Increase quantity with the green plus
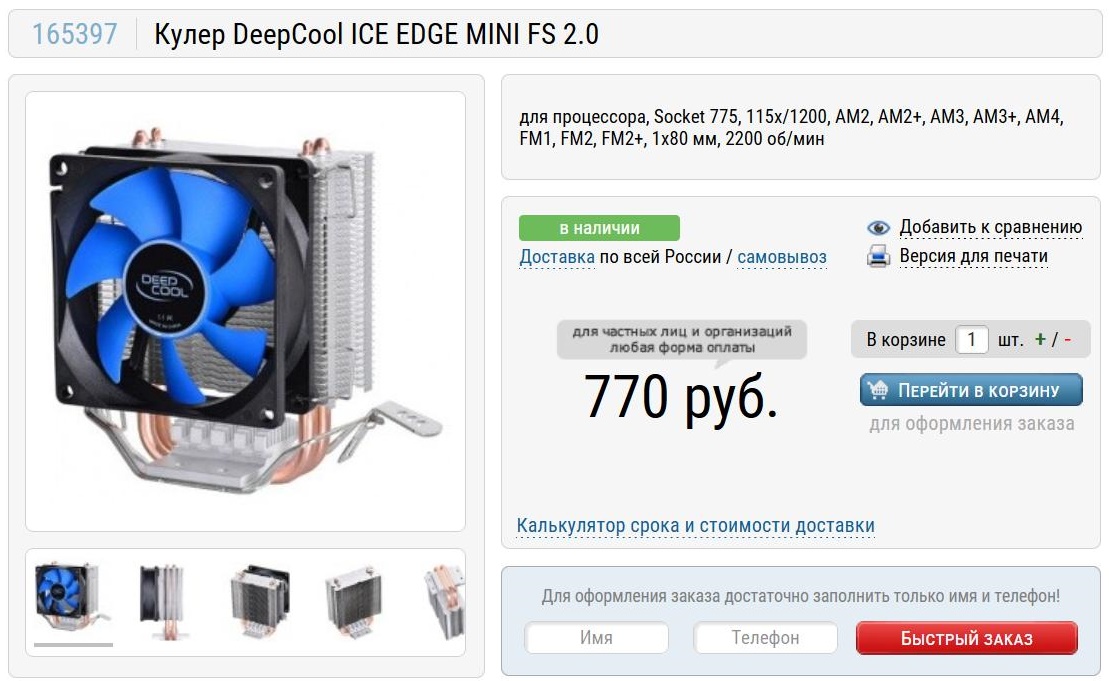 (1040, 339)
